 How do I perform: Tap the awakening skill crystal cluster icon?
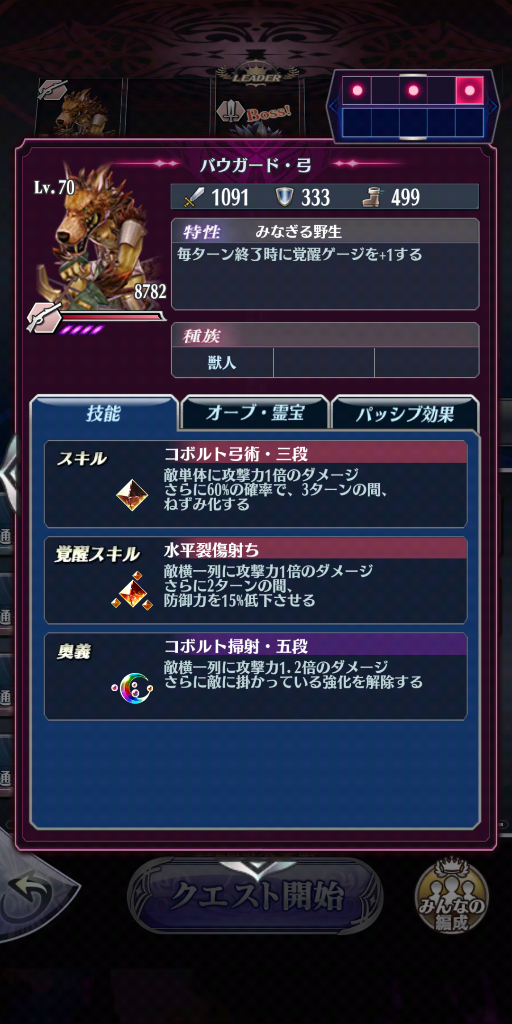[x=132, y=591]
